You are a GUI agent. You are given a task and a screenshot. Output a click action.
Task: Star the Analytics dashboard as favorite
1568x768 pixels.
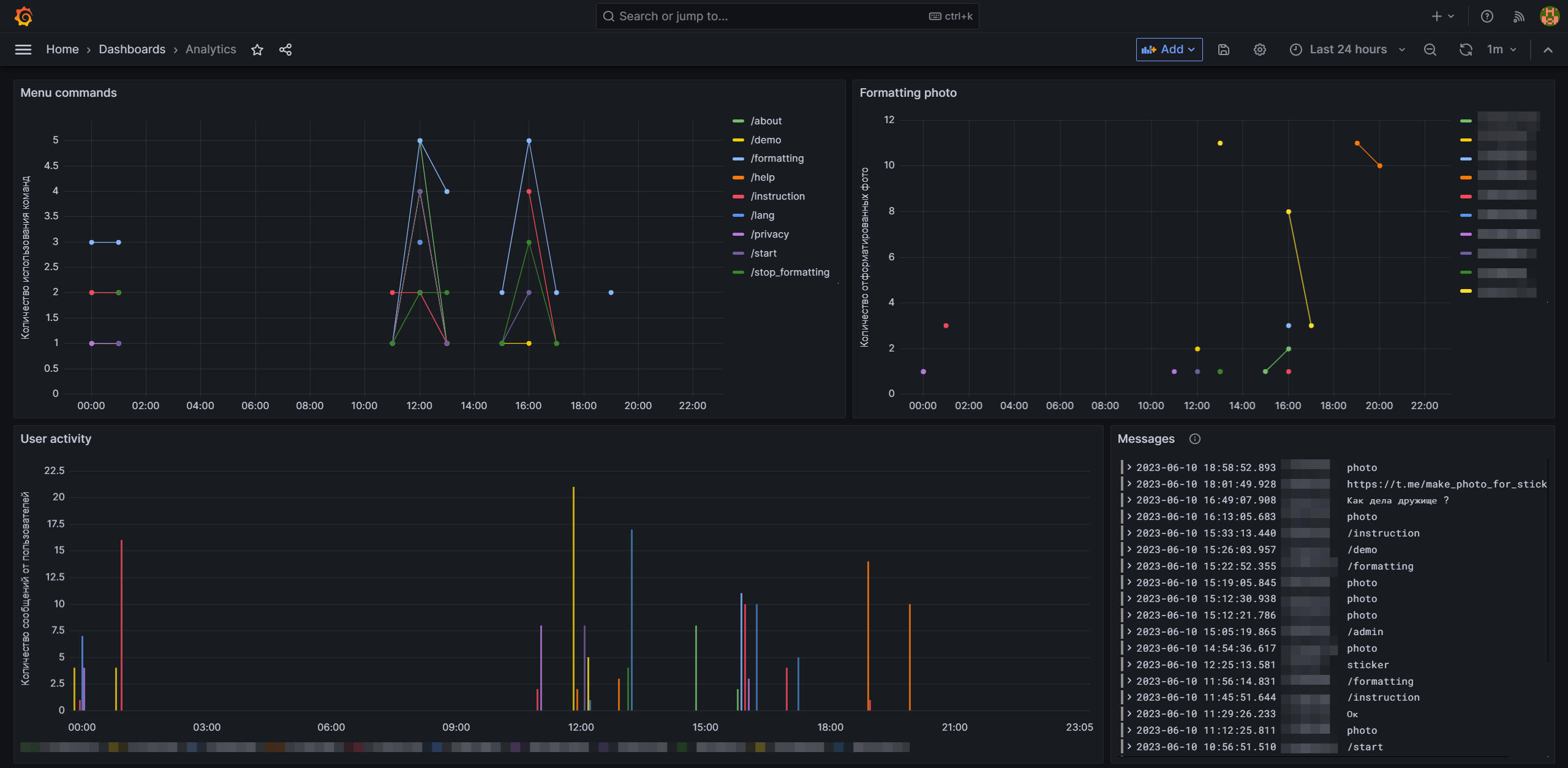tap(257, 50)
